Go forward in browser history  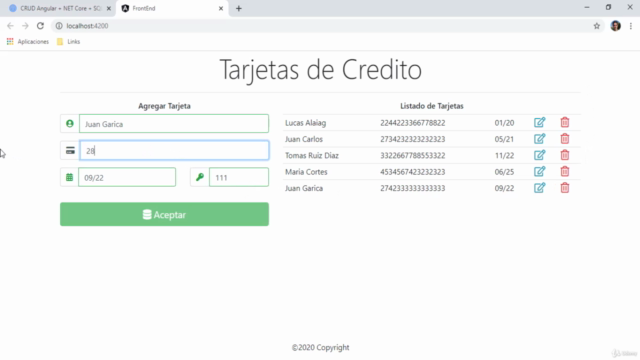25,26
